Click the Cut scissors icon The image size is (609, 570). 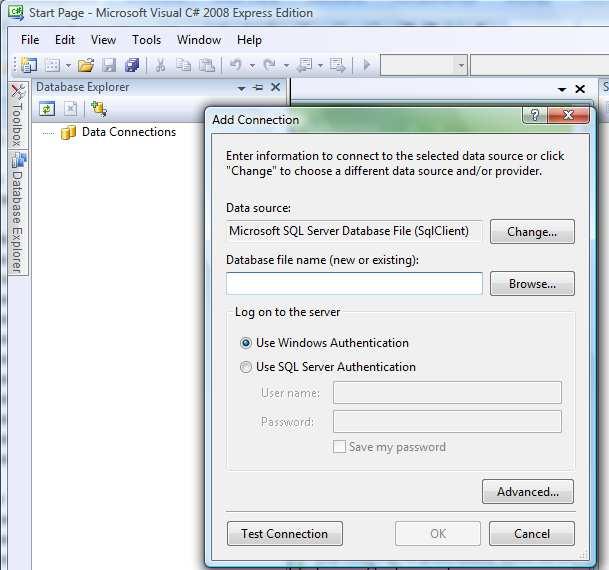160,65
